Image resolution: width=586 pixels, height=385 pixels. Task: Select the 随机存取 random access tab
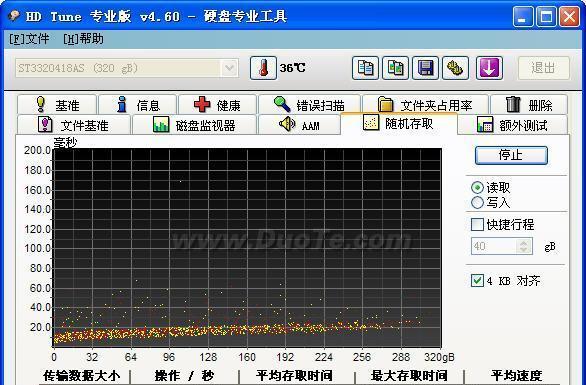click(x=399, y=123)
